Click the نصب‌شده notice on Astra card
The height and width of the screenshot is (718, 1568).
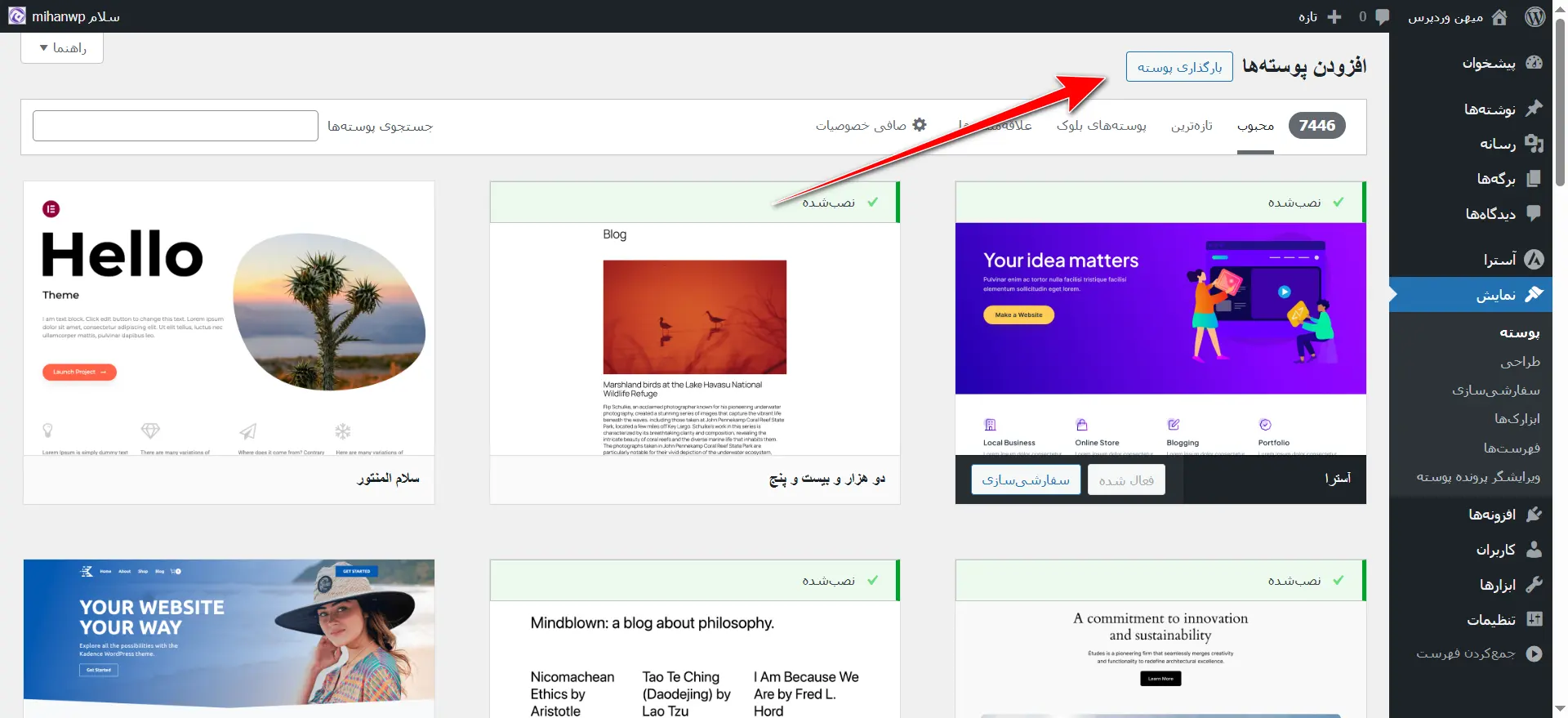click(1160, 202)
